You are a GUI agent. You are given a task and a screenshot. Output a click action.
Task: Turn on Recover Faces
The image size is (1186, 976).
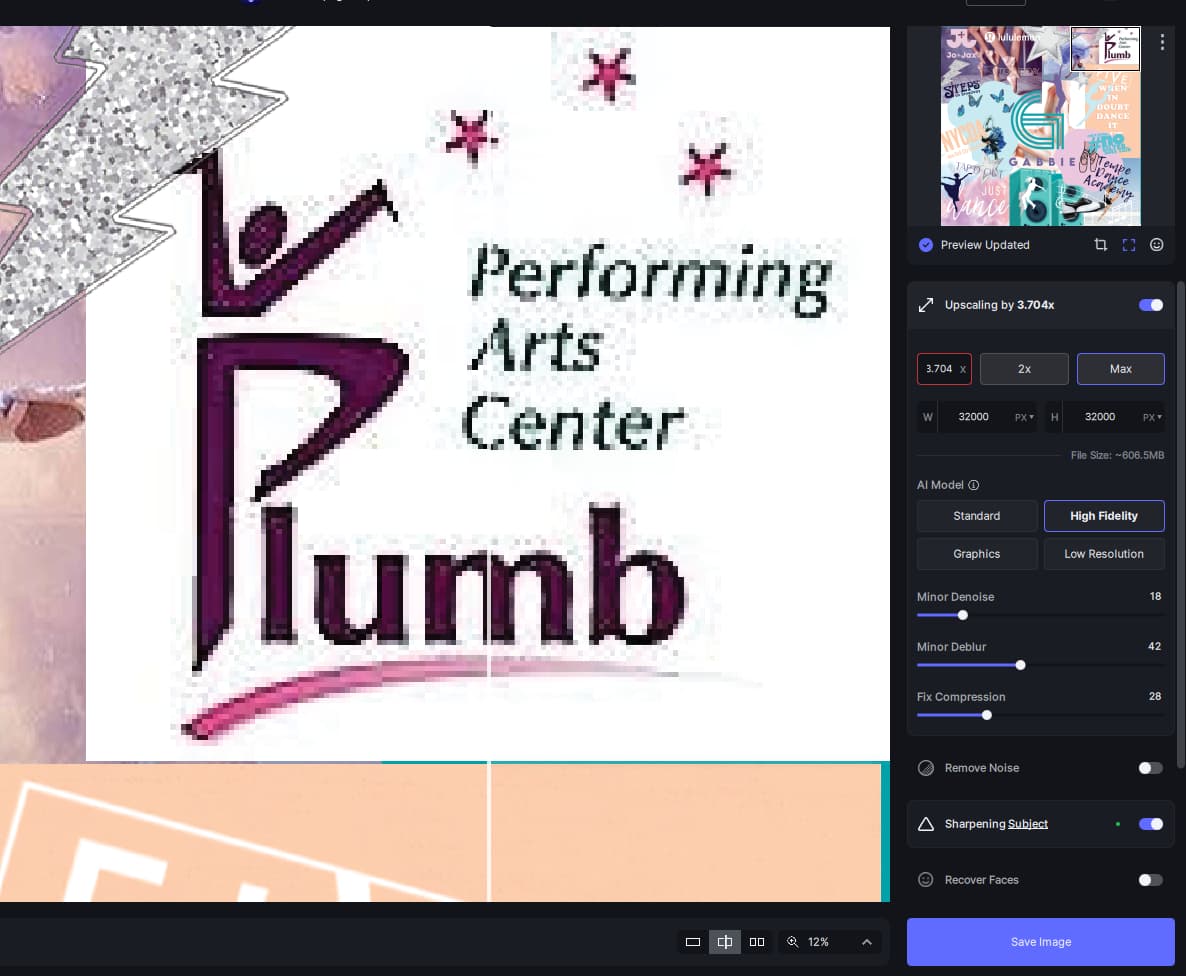(1151, 880)
